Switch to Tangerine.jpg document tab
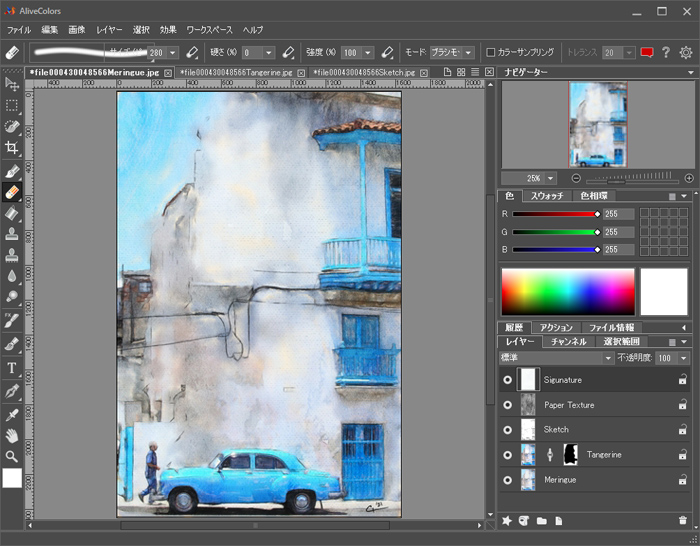700x546 pixels. click(236, 72)
